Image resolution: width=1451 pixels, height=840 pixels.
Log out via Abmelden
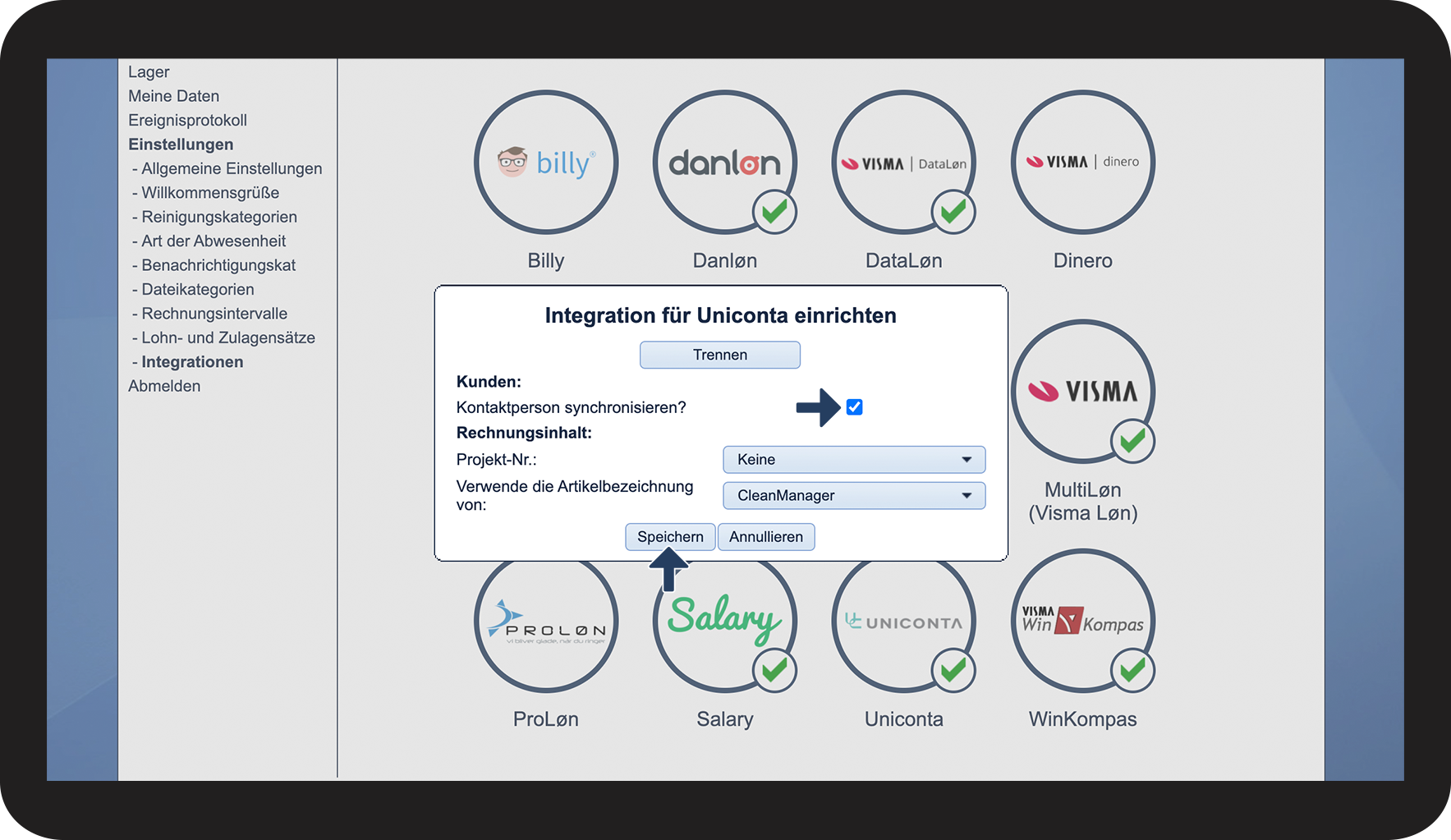click(x=164, y=386)
